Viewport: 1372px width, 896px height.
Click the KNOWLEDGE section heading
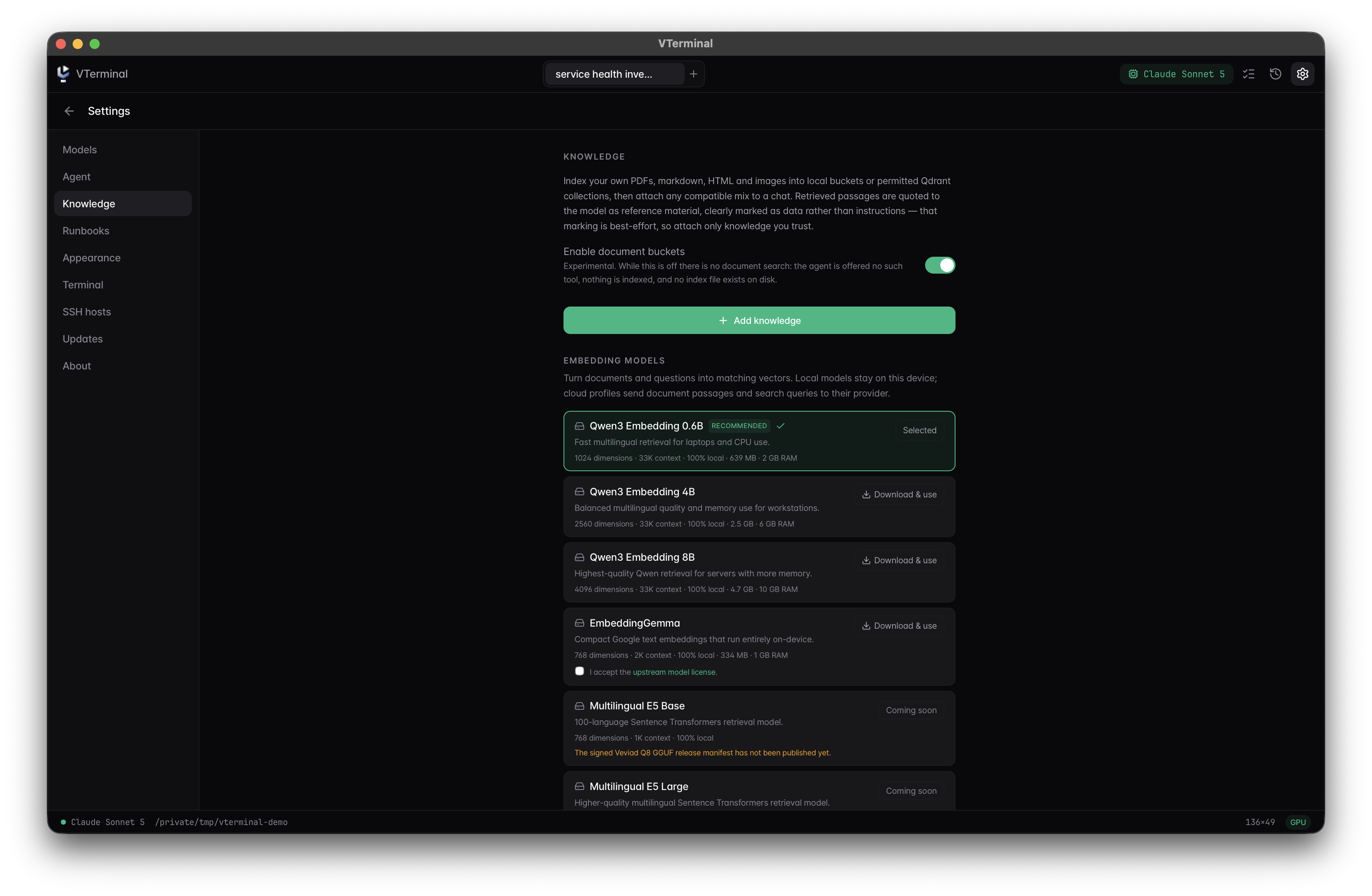(594, 157)
